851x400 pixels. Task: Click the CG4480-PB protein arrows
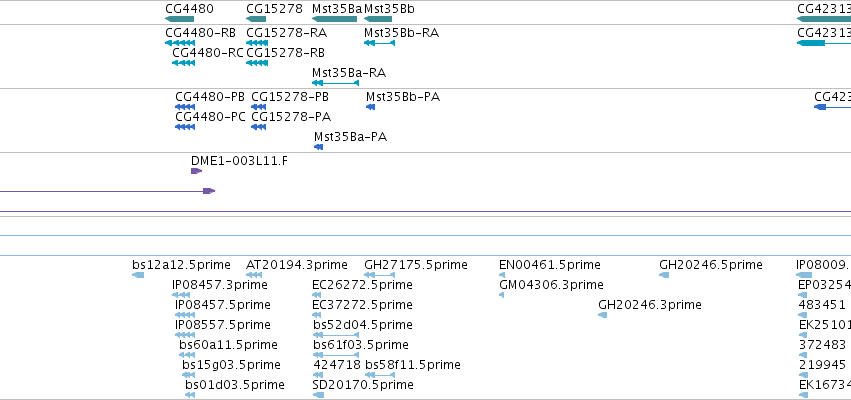(185, 107)
